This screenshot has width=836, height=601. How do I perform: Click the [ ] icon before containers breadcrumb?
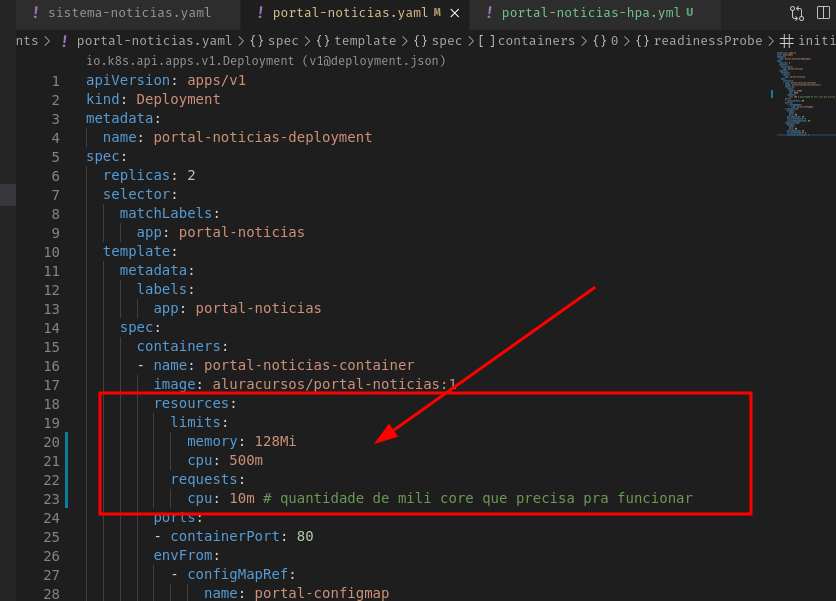tap(486, 41)
